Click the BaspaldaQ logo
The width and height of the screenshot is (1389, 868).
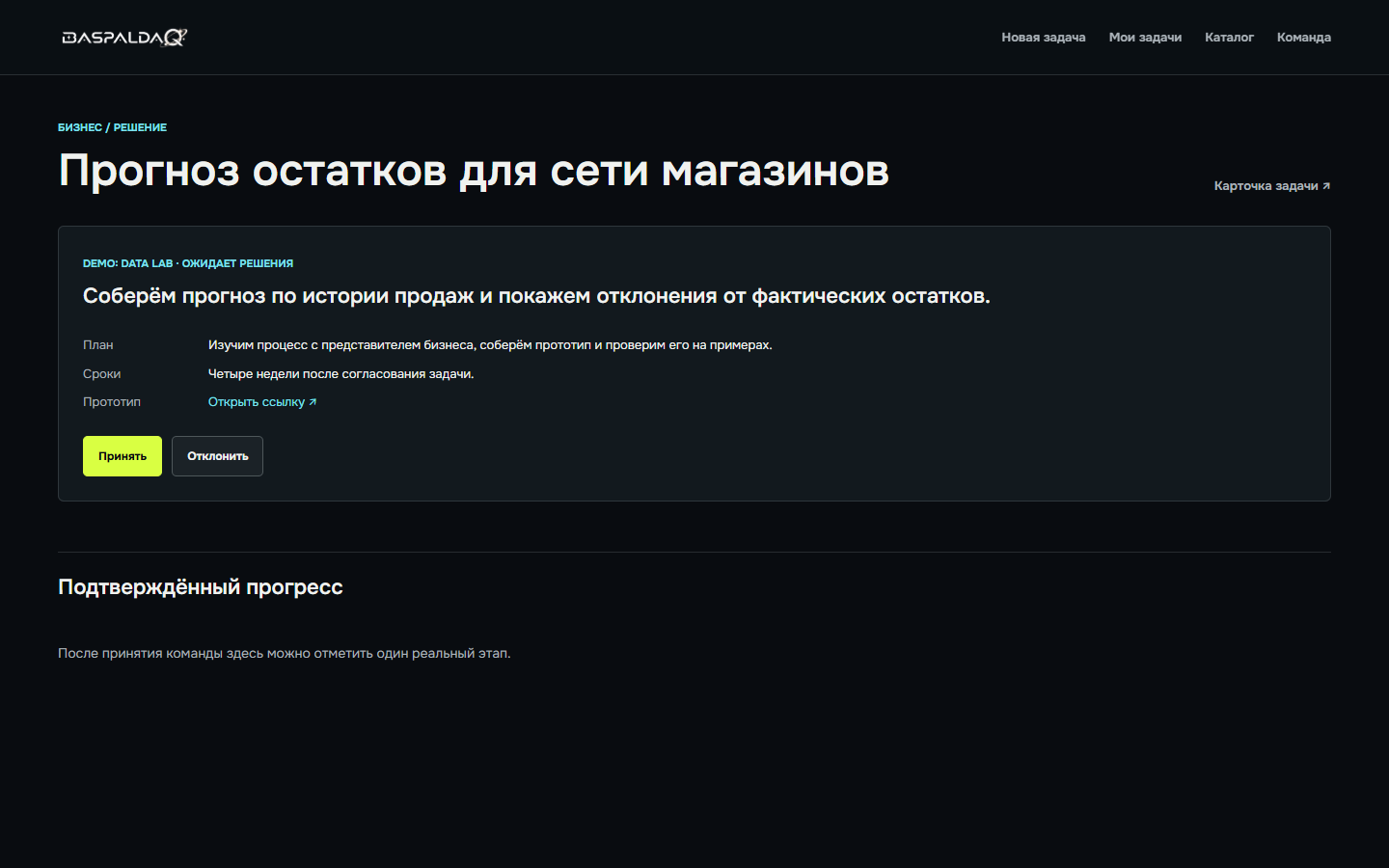[124, 38]
